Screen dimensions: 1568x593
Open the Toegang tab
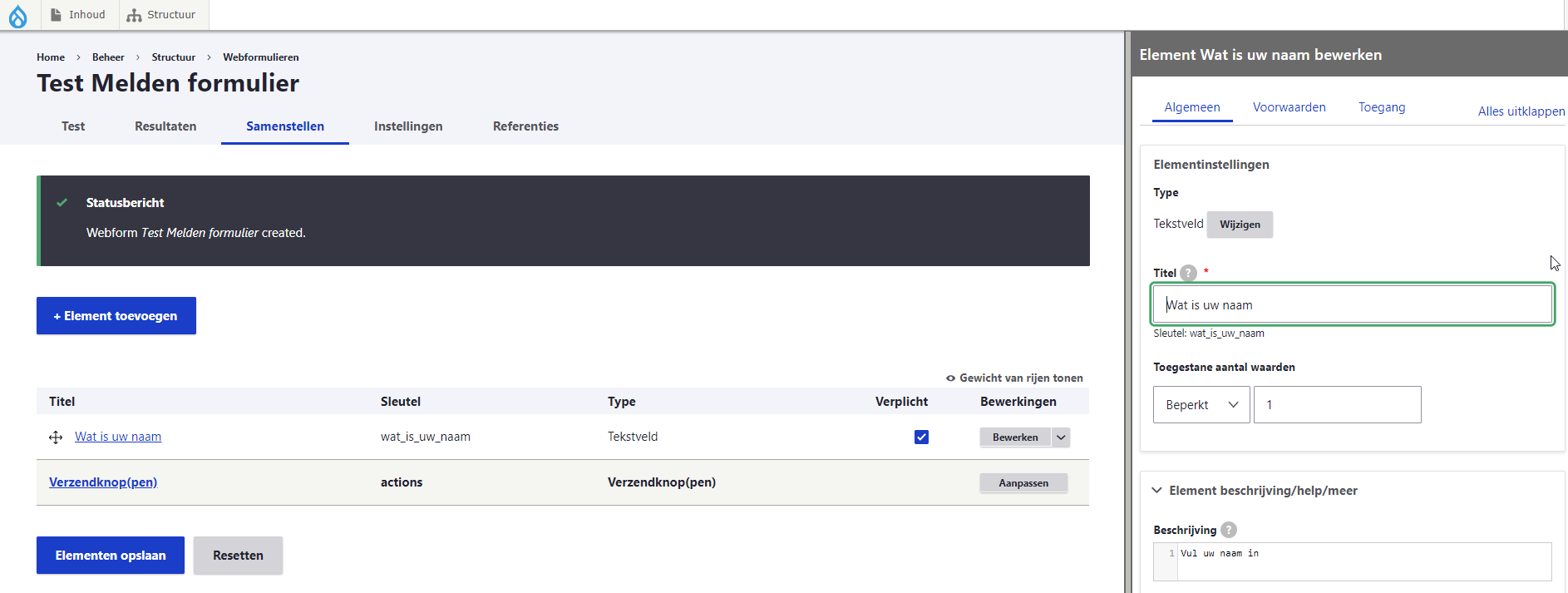1381,107
